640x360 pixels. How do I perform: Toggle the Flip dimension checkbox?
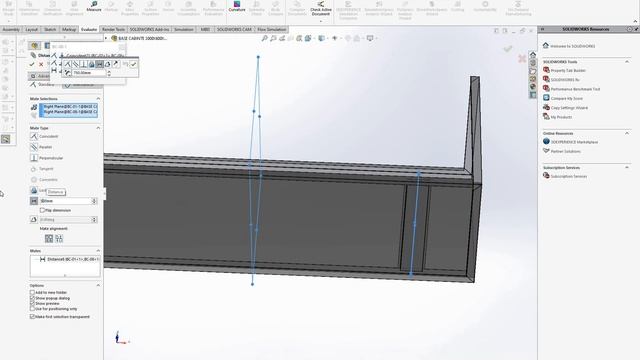[x=42, y=210]
